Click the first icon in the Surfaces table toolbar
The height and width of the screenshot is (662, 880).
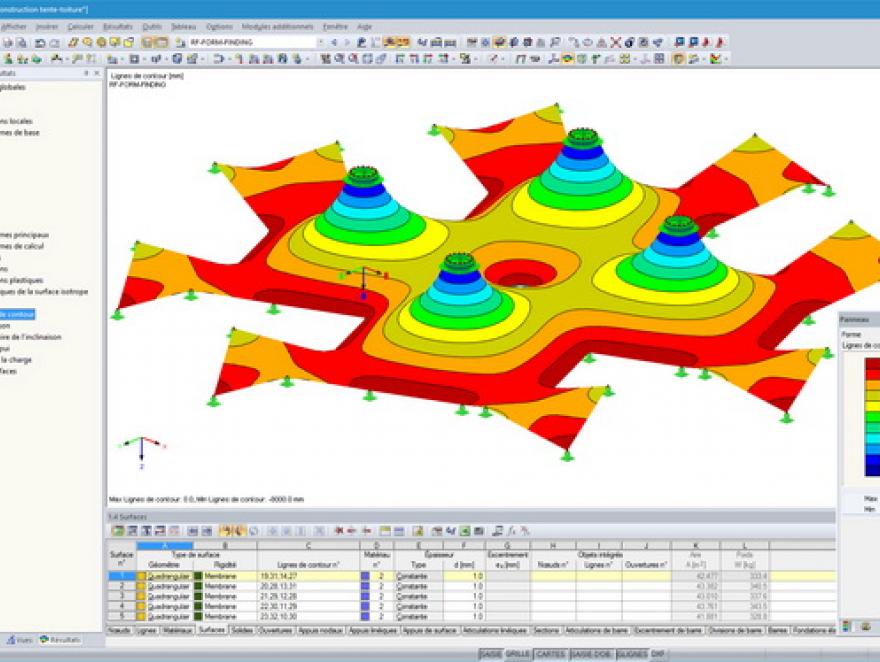pos(117,530)
